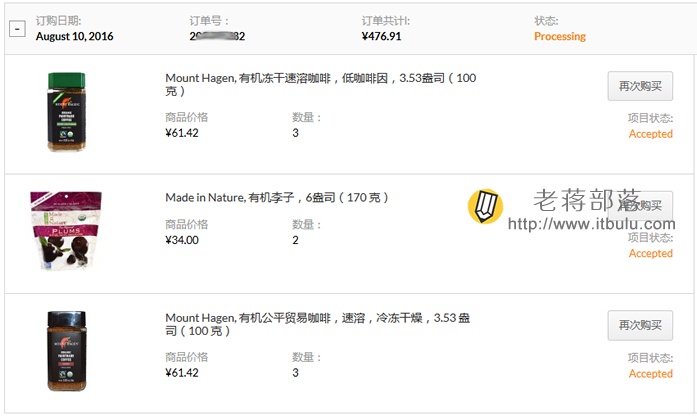This screenshot has height=416, width=697.
Task: Click the order date August 10, 2016
Action: tap(74, 36)
